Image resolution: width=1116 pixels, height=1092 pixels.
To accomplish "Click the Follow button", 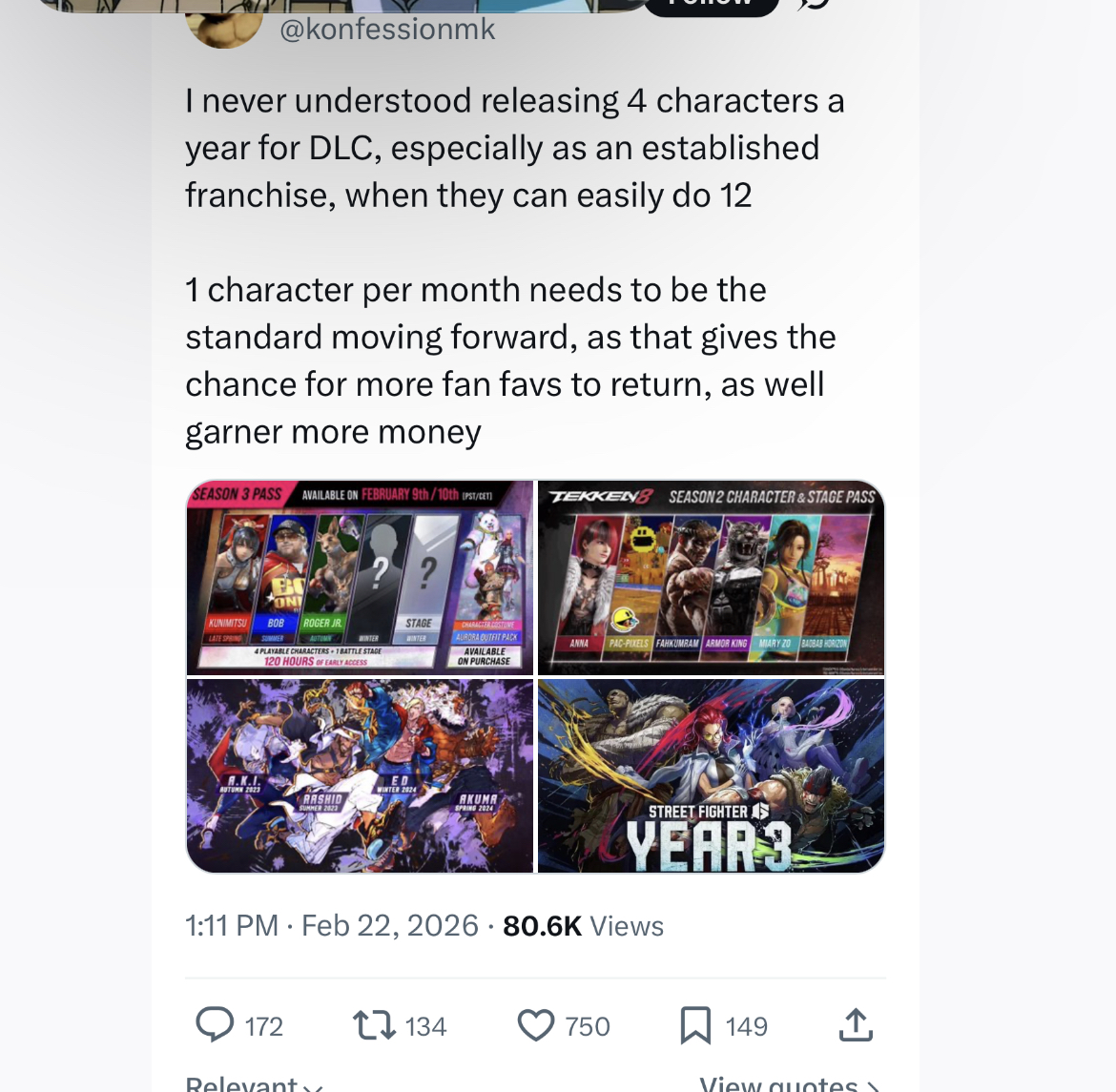I will coord(711,6).
